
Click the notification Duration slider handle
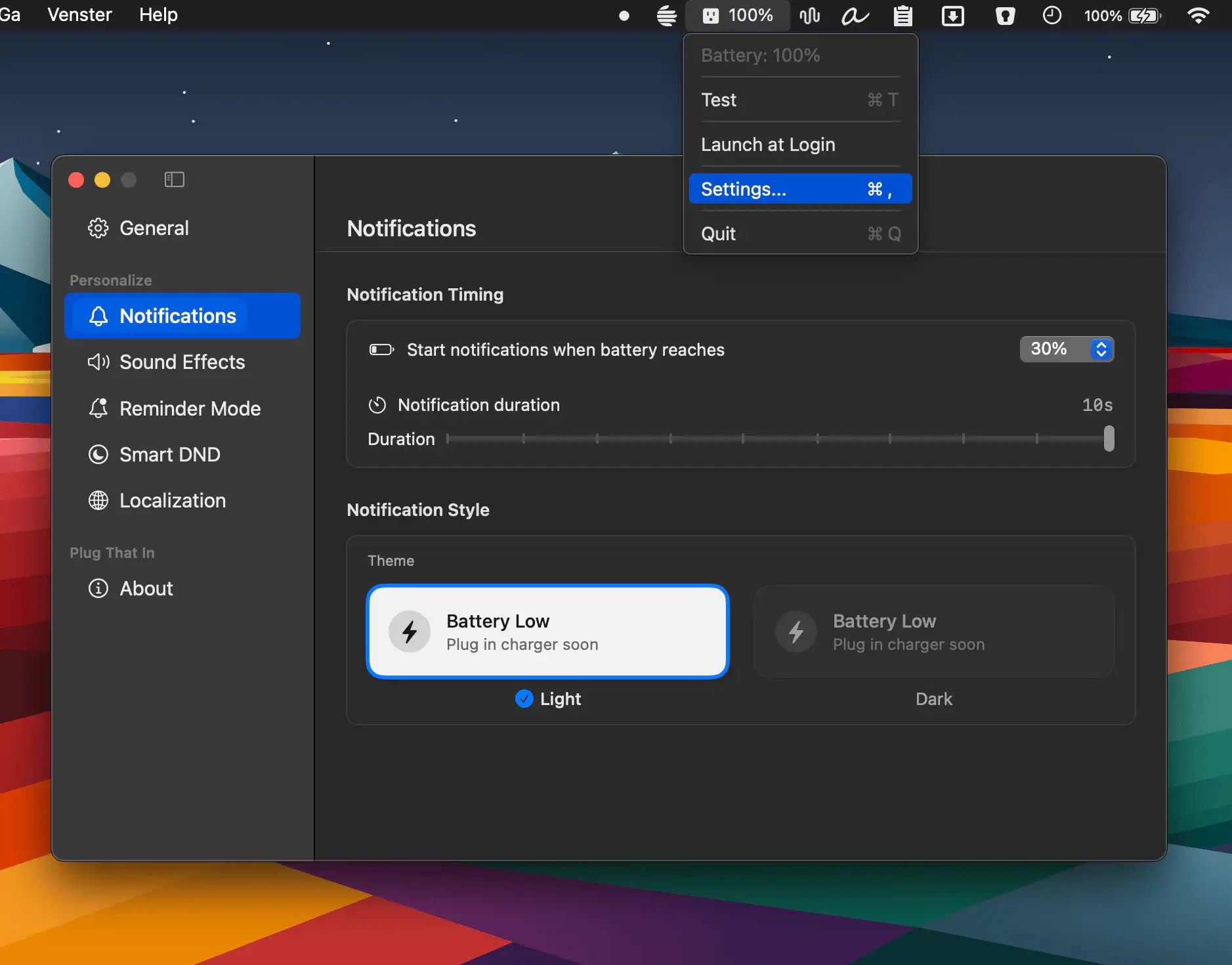click(x=1109, y=439)
